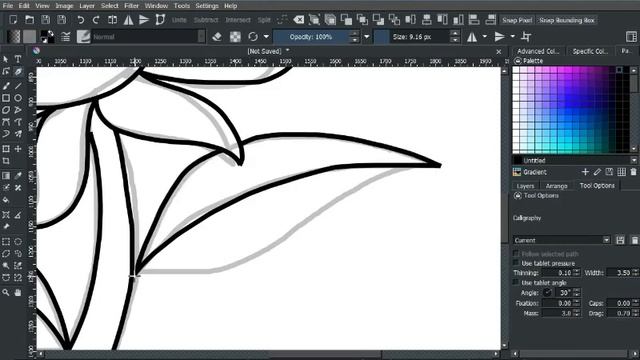Expand the arrow beside the reload preset icon
This screenshot has height=360, width=640.
click(266, 37)
